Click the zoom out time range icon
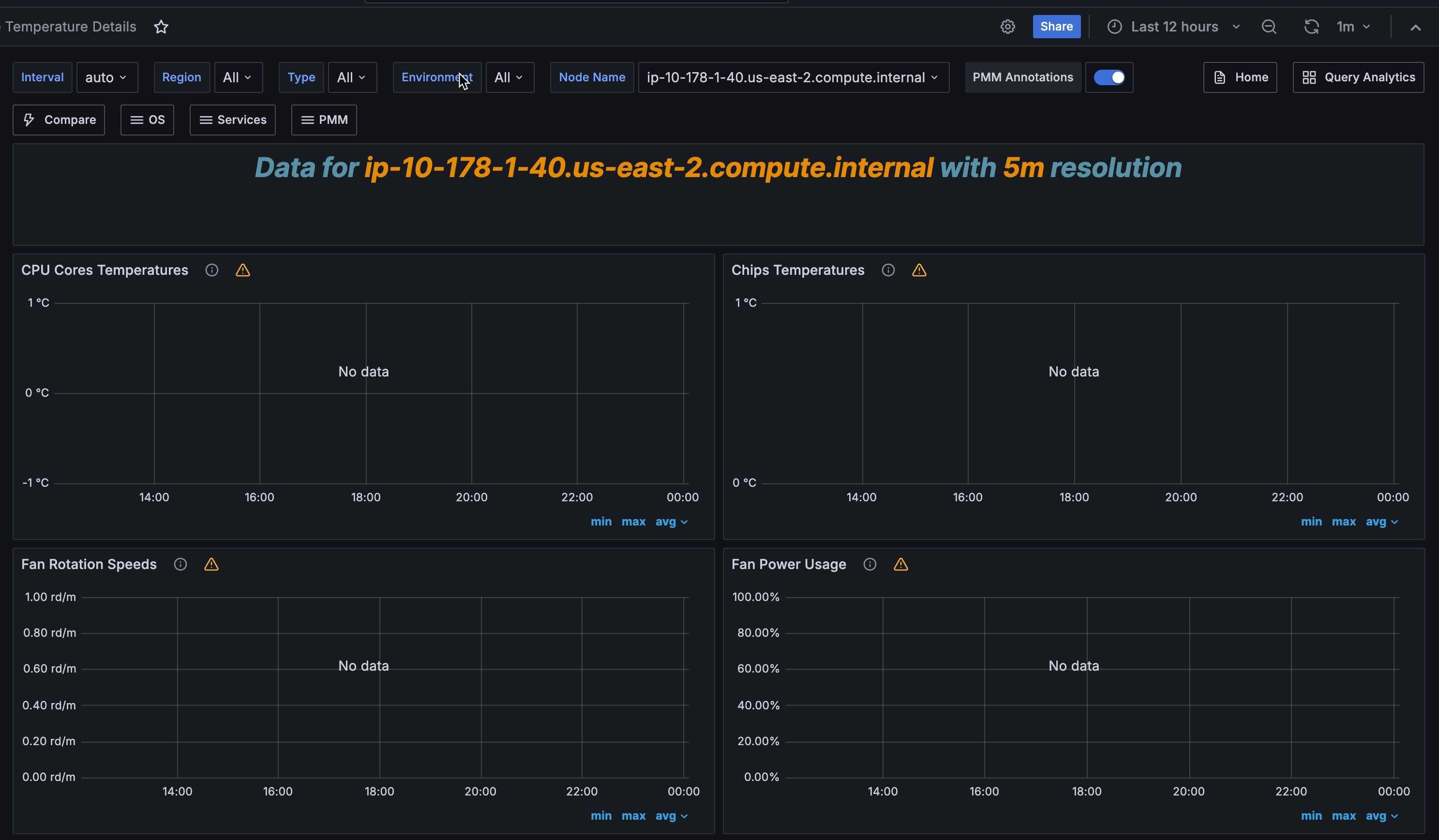This screenshot has height=840, width=1439. [x=1268, y=27]
